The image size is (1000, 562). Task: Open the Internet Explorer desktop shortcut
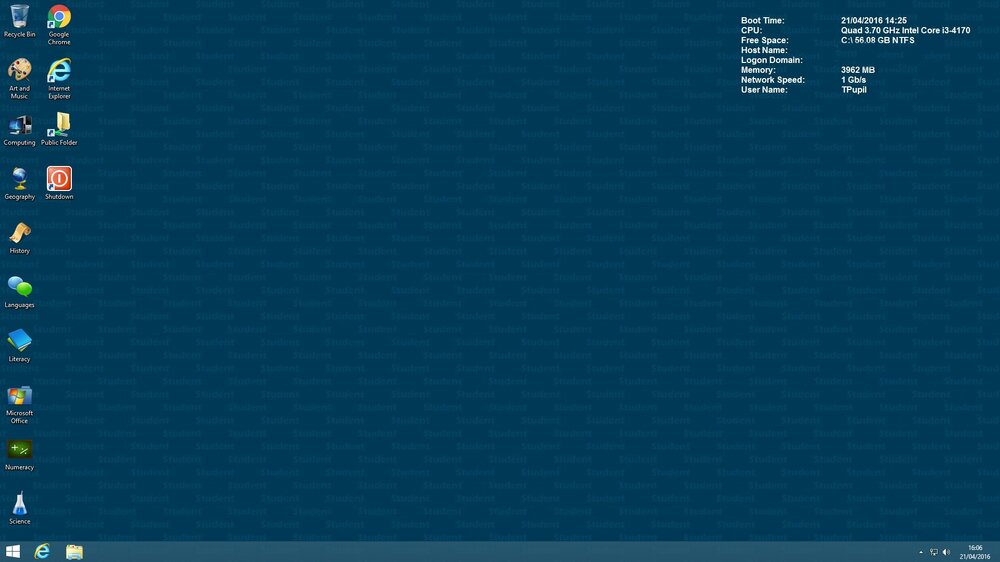pos(59,78)
